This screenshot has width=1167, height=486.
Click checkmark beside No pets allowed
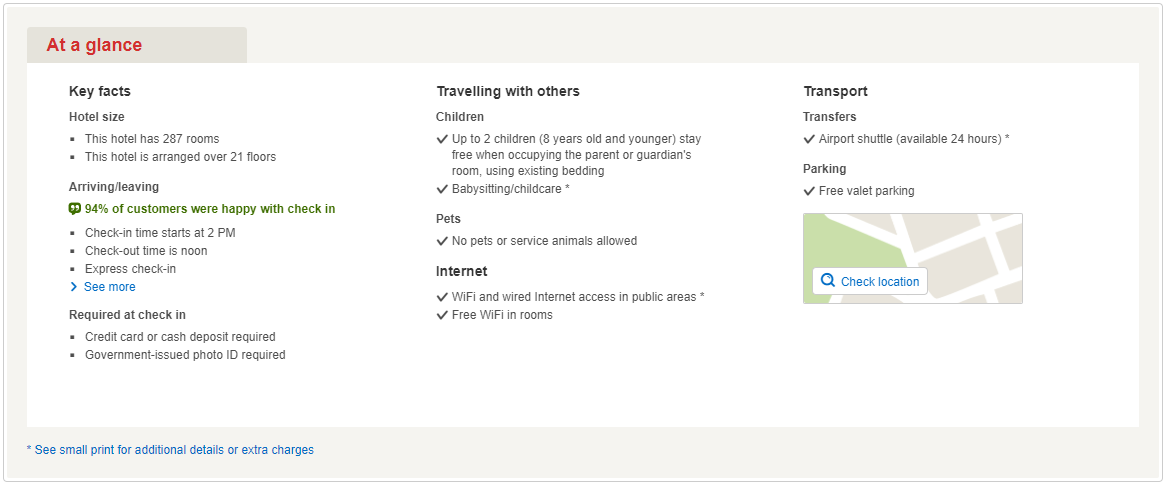tap(442, 241)
